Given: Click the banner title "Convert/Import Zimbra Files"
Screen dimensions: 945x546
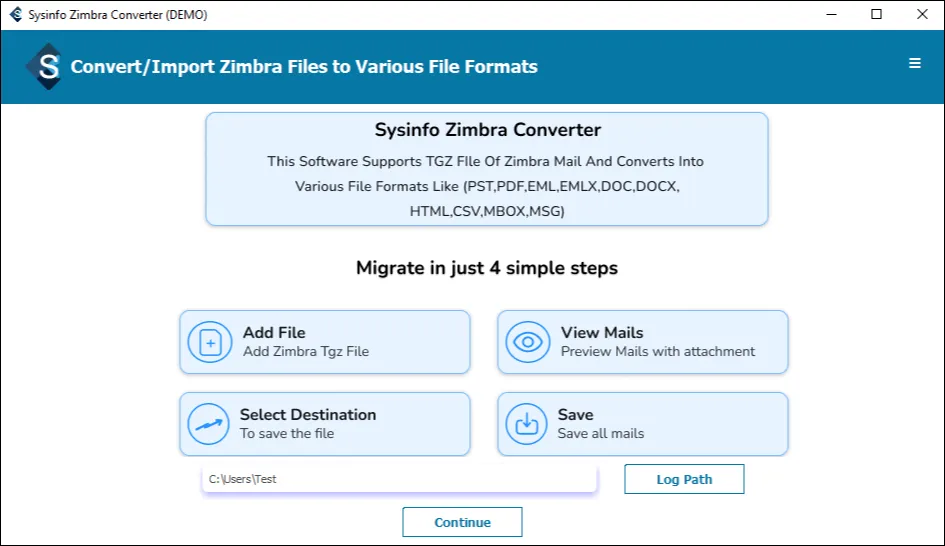Looking at the screenshot, I should pyautogui.click(x=304, y=67).
